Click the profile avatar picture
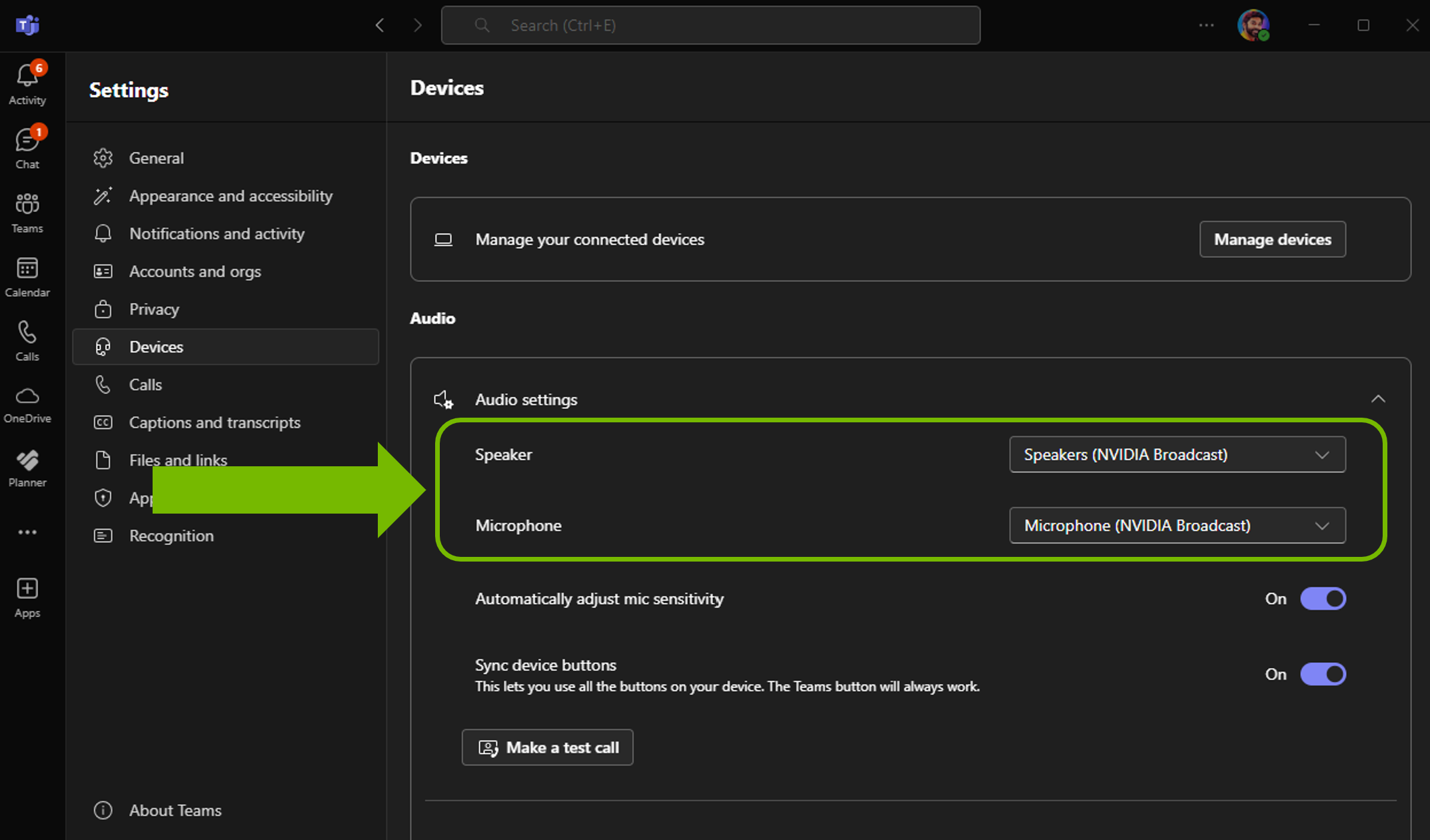Image resolution: width=1430 pixels, height=840 pixels. pyautogui.click(x=1253, y=25)
